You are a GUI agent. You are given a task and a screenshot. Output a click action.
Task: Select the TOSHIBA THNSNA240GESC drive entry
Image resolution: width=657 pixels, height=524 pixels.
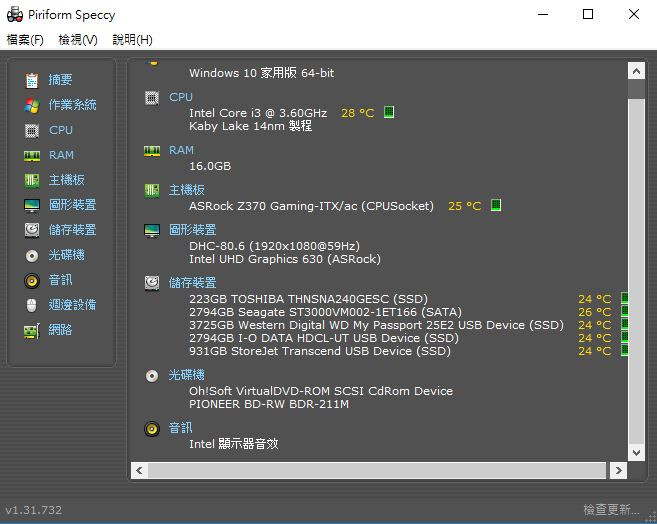(308, 299)
